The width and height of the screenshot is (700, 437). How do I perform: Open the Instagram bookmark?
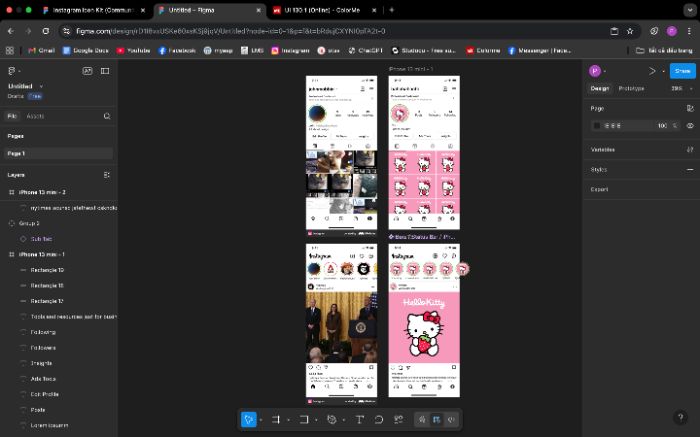point(290,51)
